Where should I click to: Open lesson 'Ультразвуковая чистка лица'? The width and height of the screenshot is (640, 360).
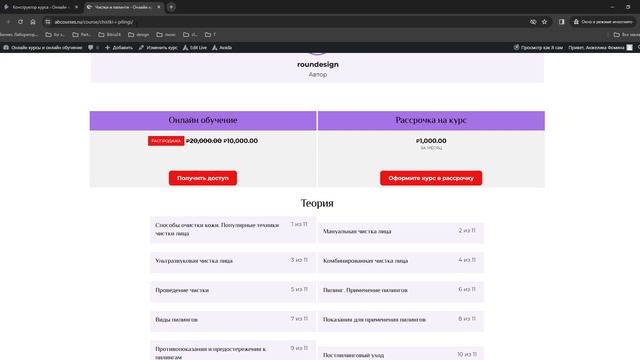click(x=233, y=261)
